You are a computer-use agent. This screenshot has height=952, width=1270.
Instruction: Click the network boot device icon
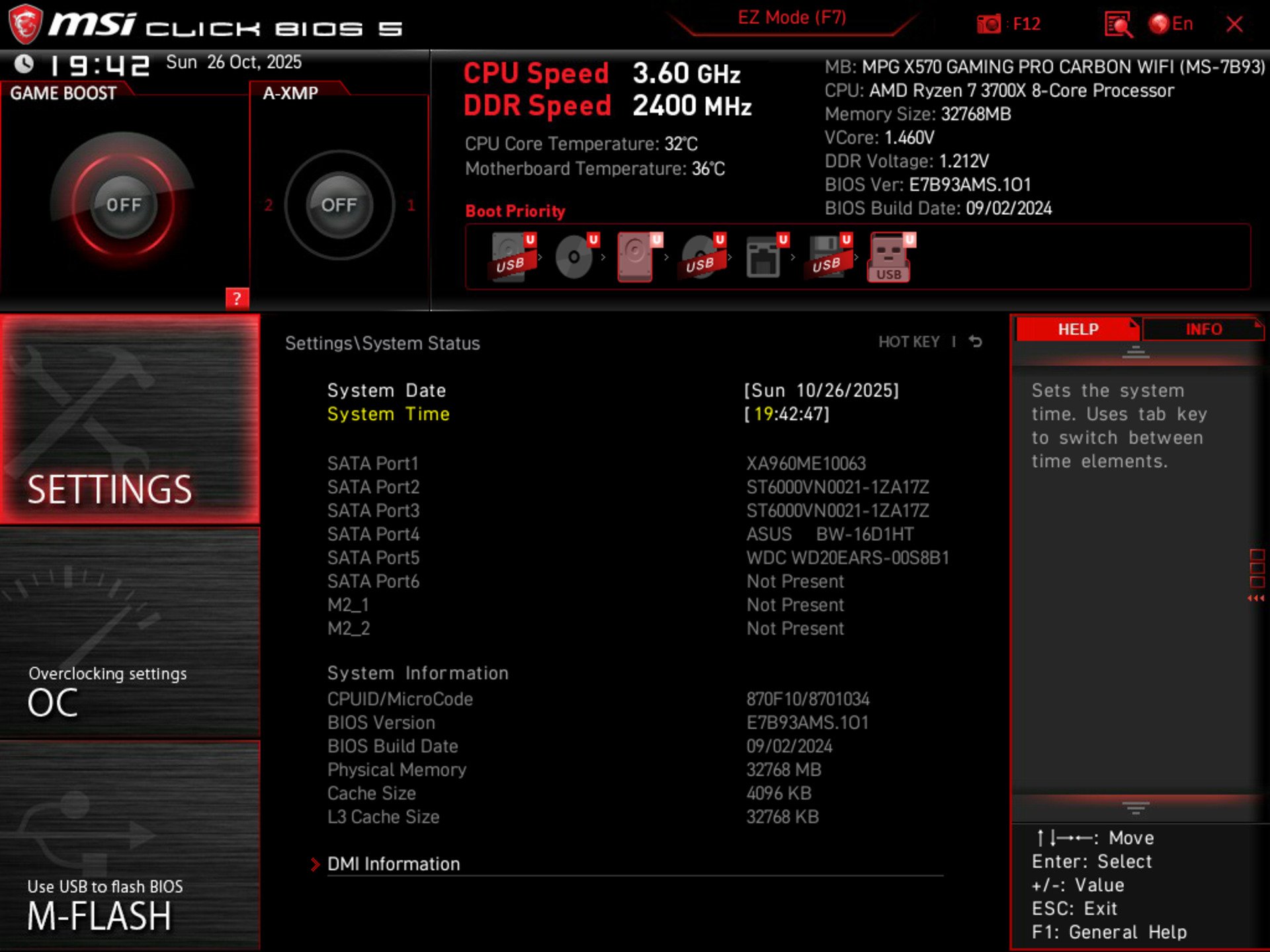764,257
